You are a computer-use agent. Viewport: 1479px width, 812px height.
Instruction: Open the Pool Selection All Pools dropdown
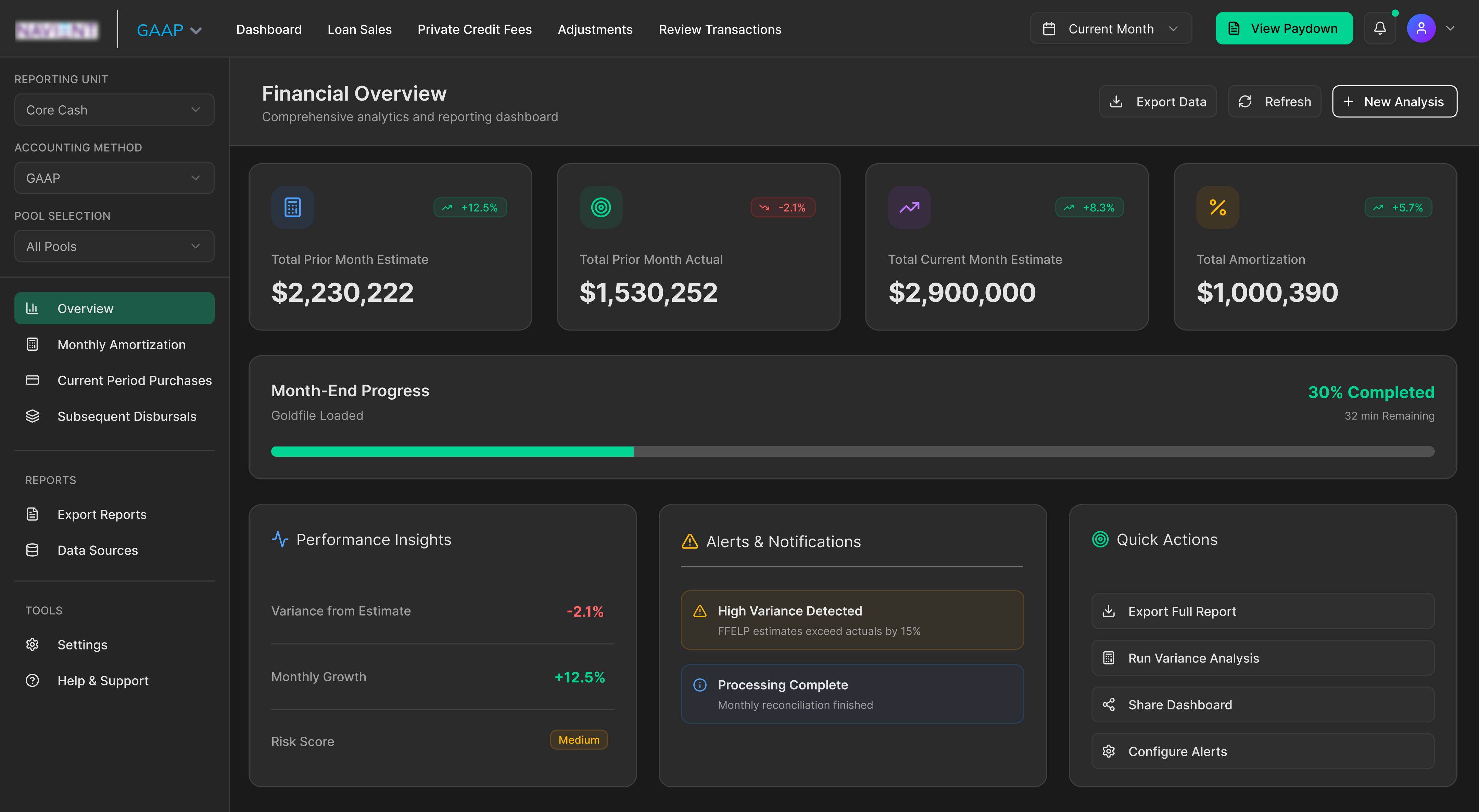[114, 246]
